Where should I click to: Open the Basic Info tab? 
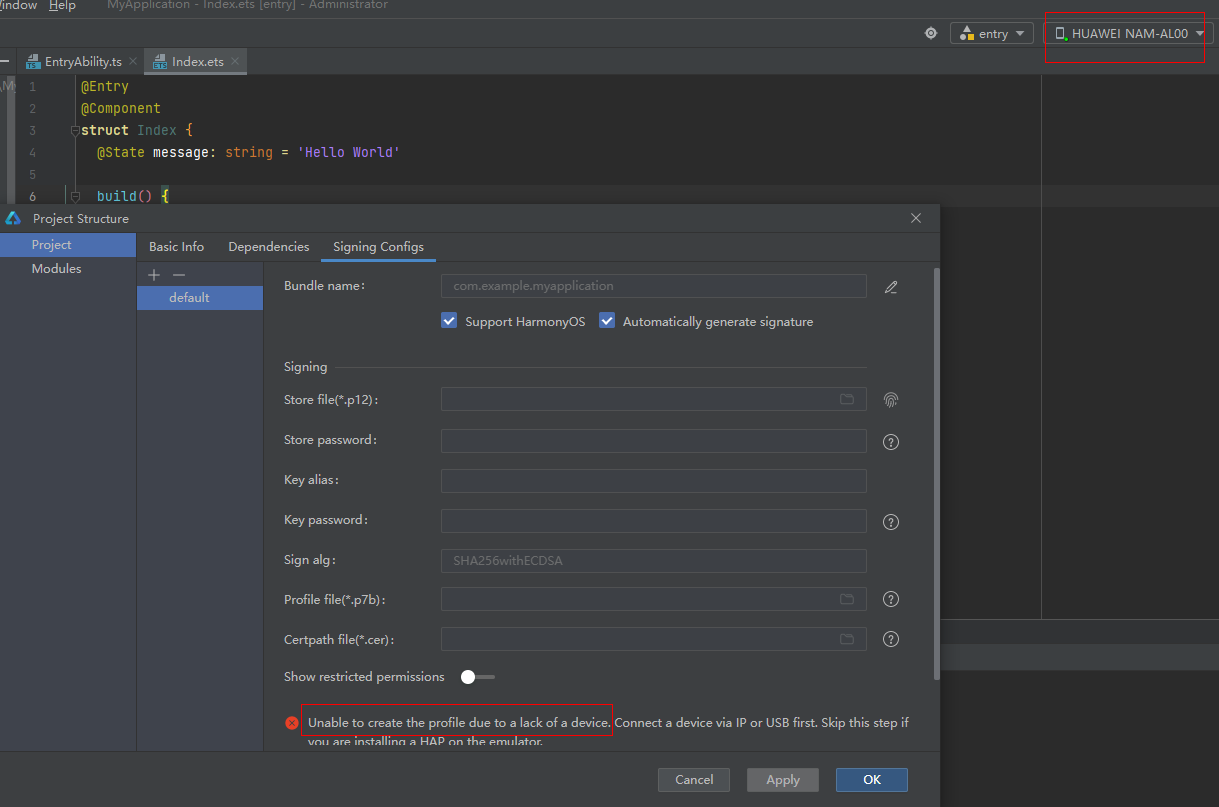coord(176,247)
